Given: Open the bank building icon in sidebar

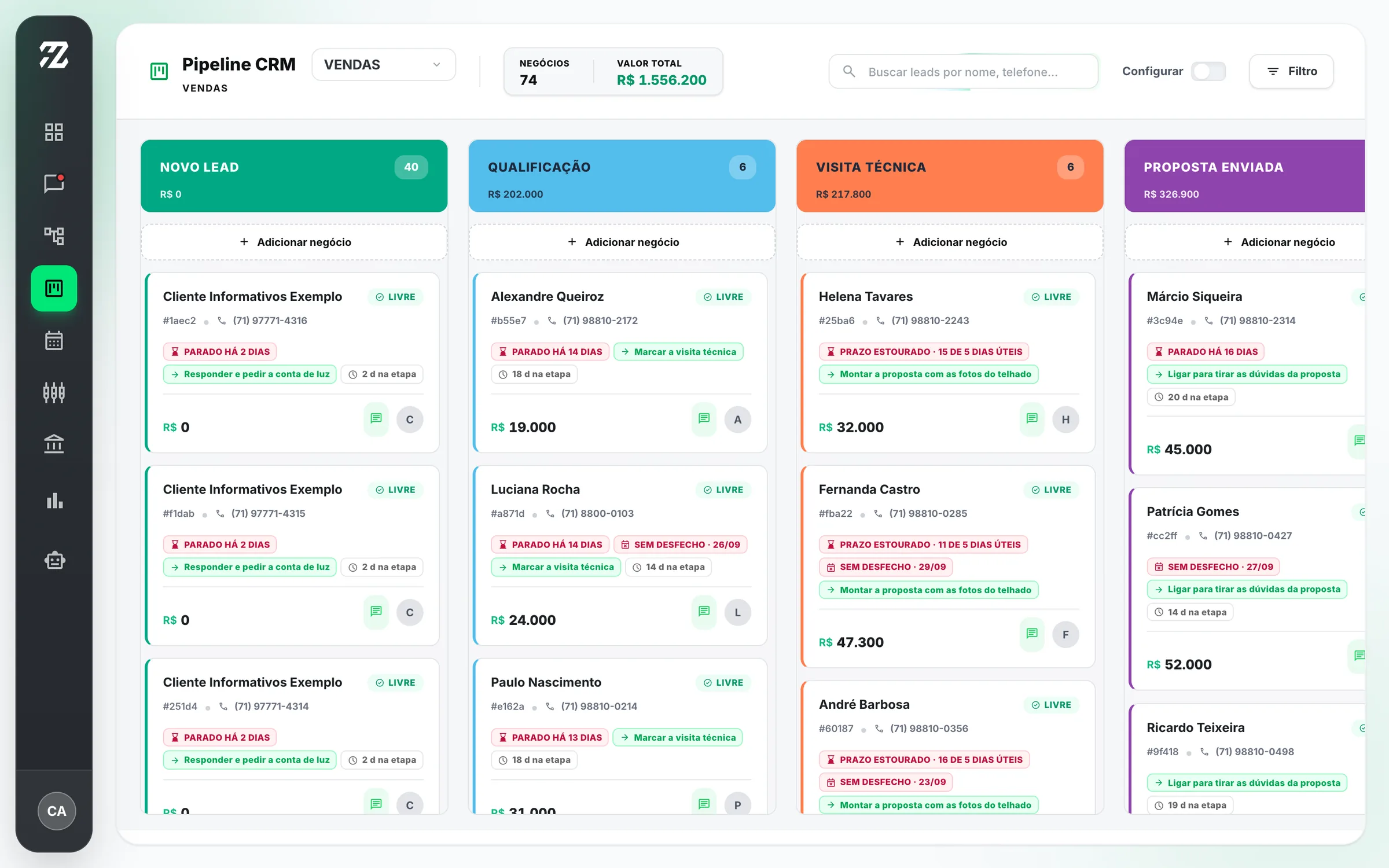Looking at the screenshot, I should (x=54, y=444).
